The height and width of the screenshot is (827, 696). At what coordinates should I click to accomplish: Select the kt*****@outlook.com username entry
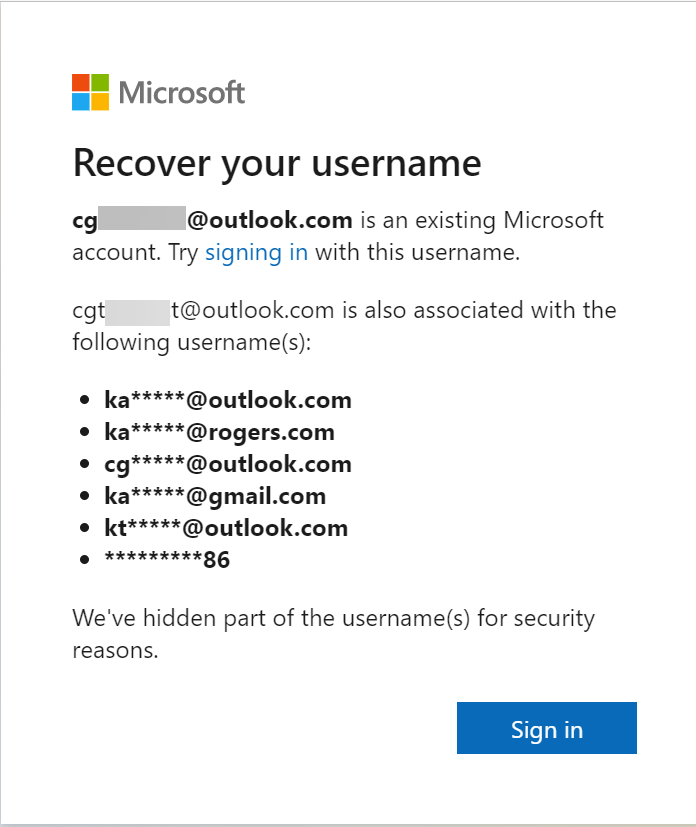pos(226,528)
